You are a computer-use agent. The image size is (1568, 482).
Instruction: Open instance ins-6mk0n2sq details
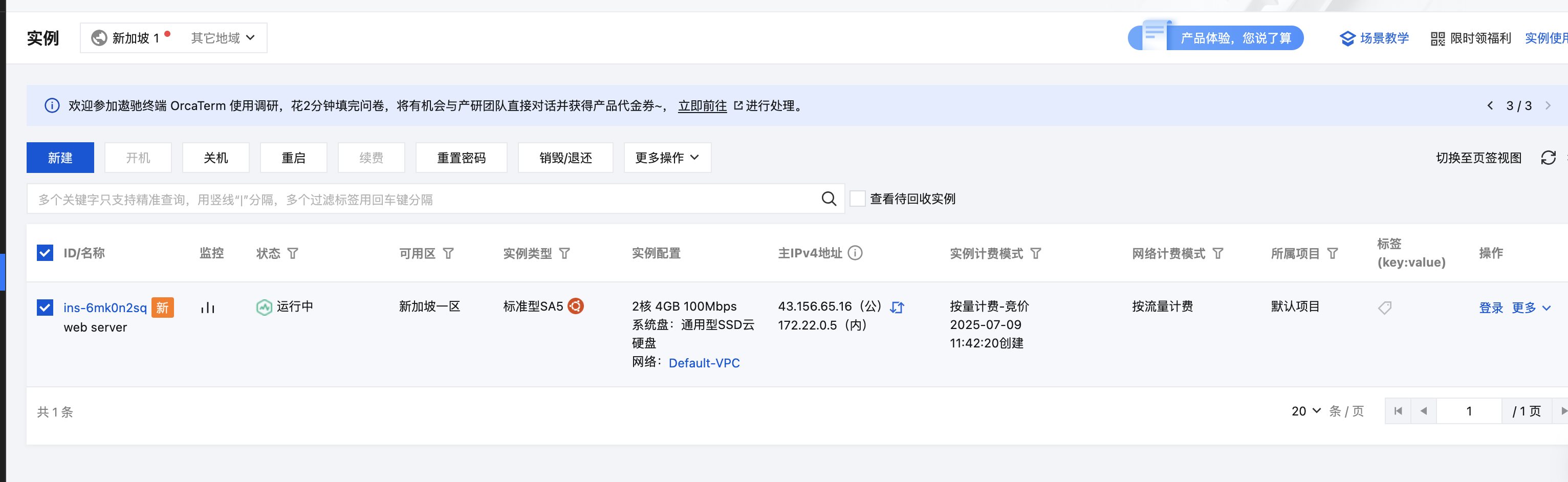pos(105,308)
